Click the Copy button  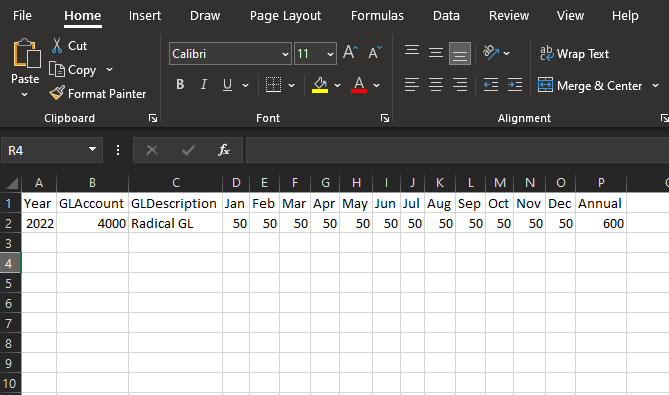[73, 70]
